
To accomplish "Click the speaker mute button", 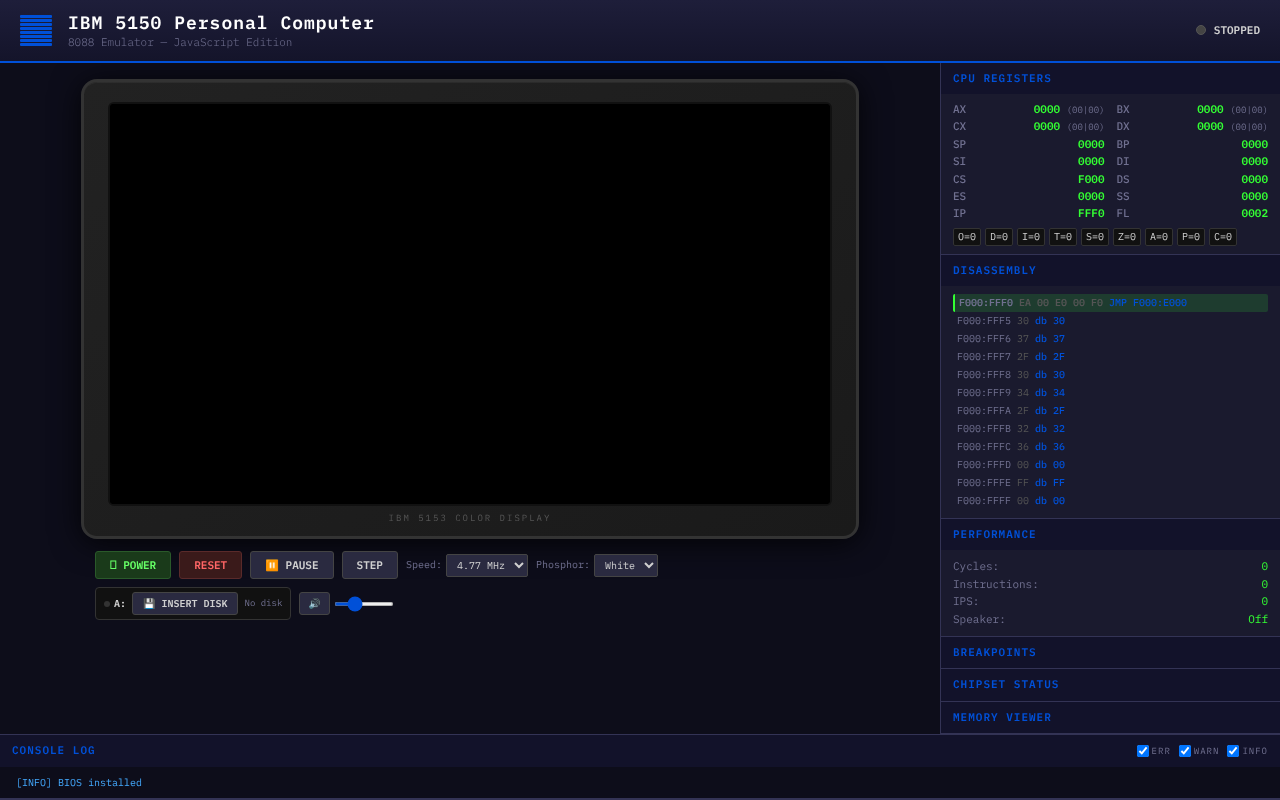I will 314,604.
